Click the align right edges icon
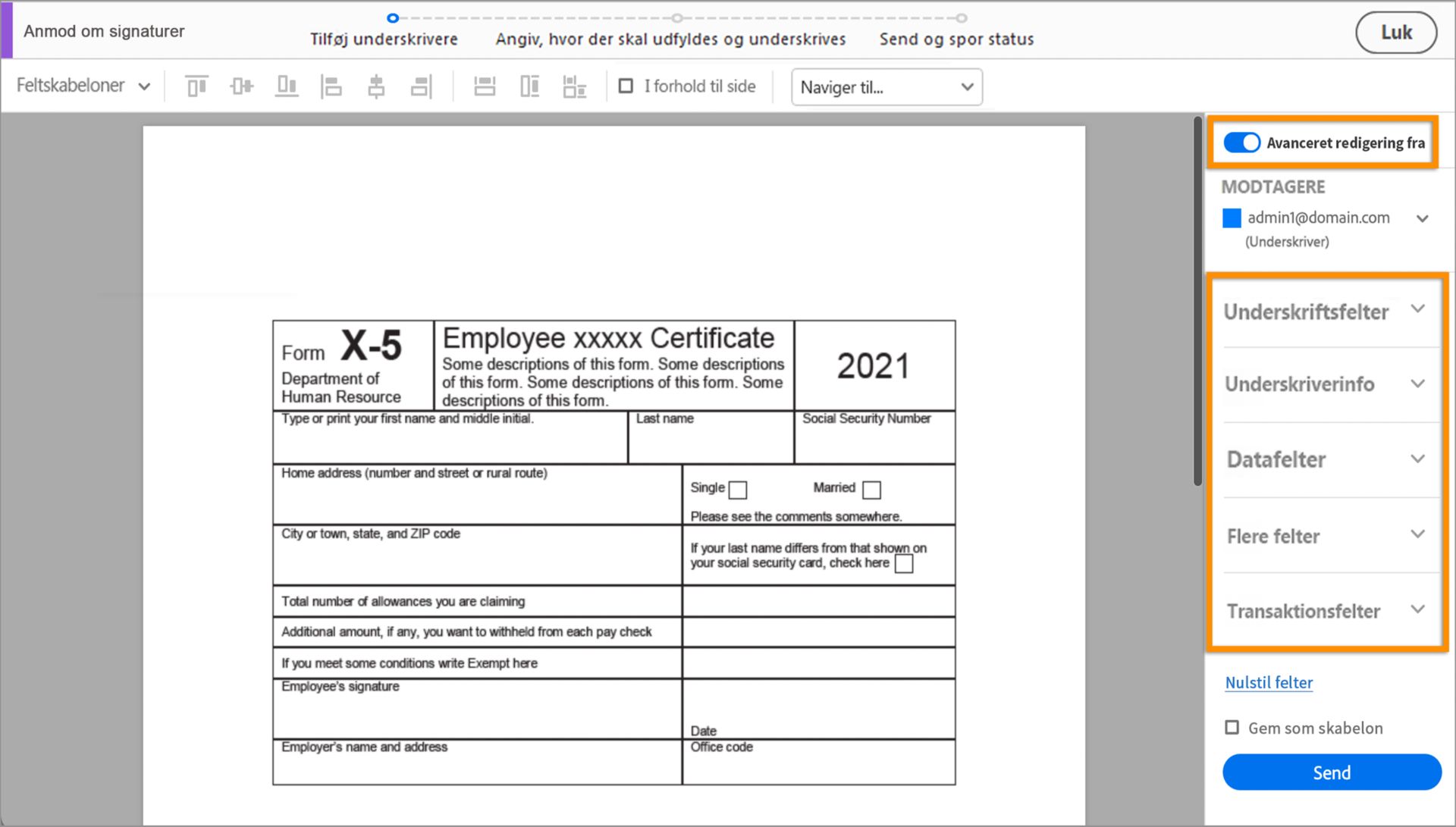 coord(421,86)
